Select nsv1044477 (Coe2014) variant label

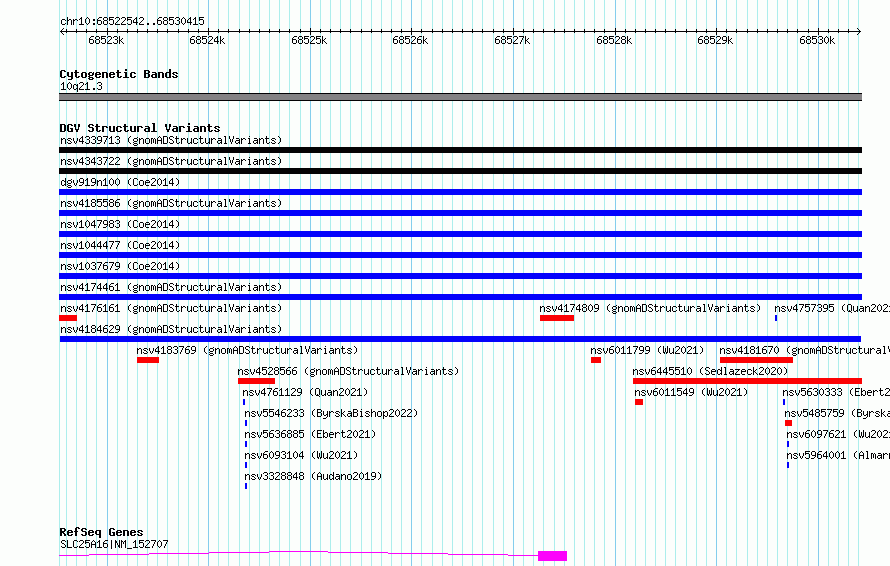pos(120,245)
